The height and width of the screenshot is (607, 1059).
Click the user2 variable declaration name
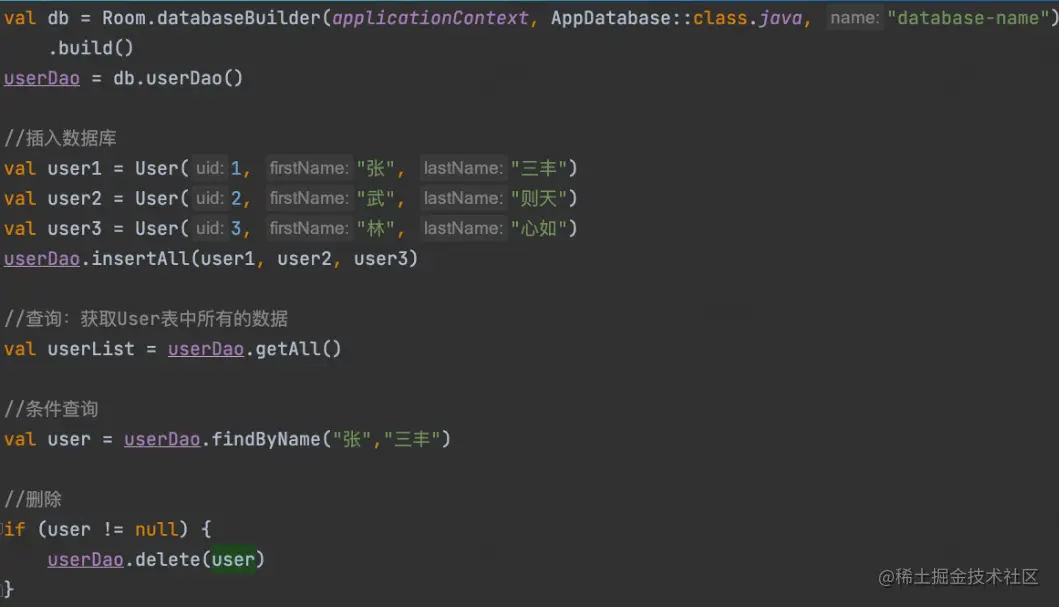pyautogui.click(x=74, y=199)
